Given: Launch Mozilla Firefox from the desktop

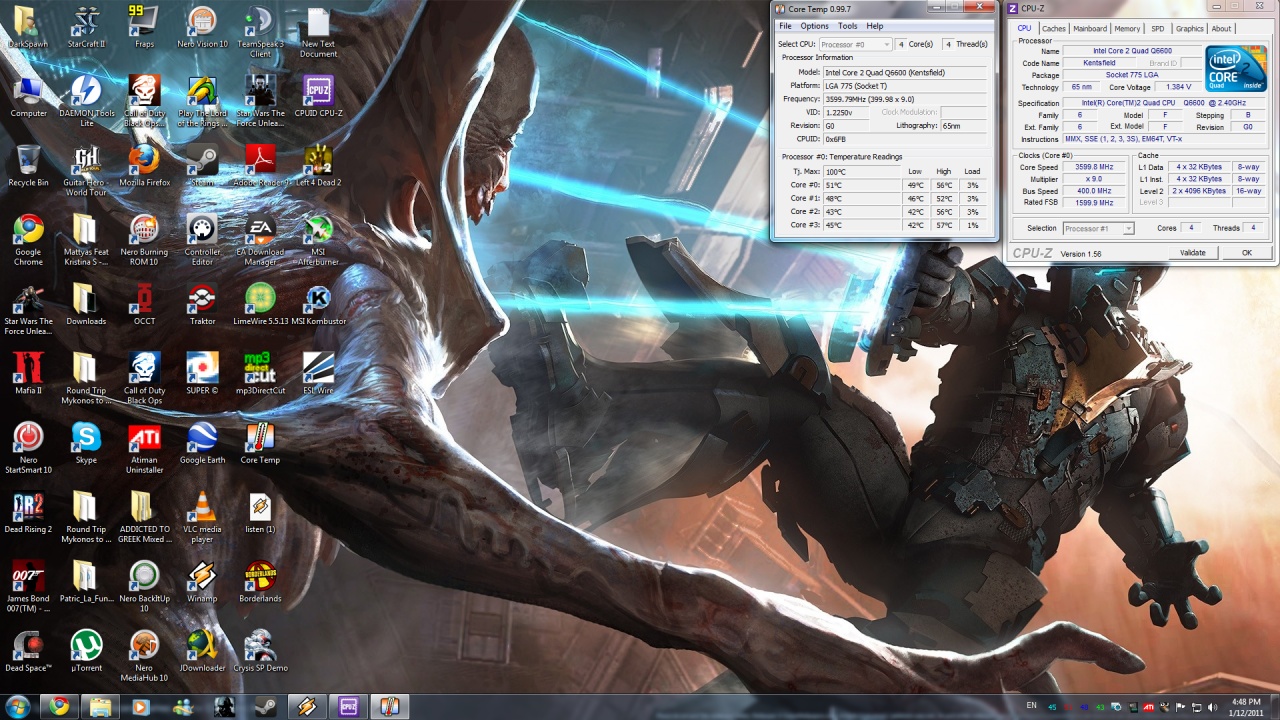Looking at the screenshot, I should pyautogui.click(x=144, y=166).
